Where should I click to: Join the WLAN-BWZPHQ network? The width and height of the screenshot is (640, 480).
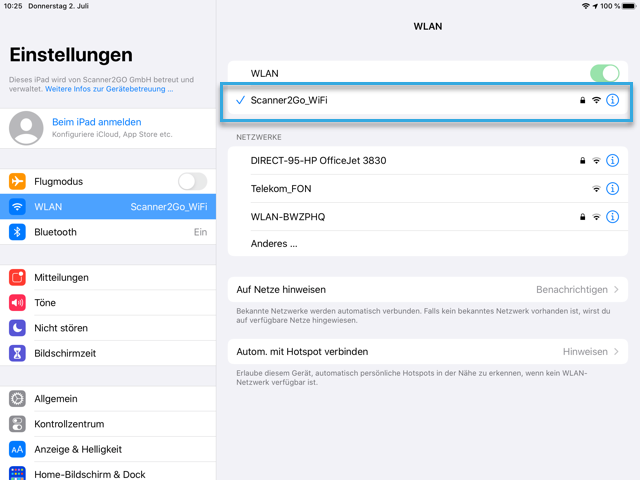[x=427, y=217]
